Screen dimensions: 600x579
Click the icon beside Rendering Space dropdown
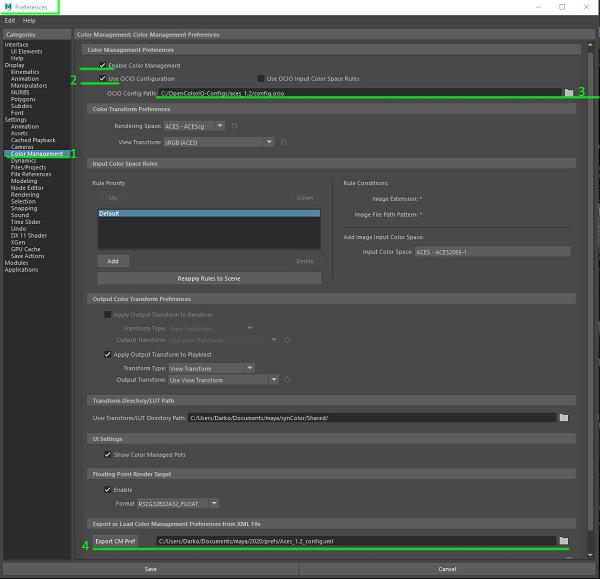point(235,126)
